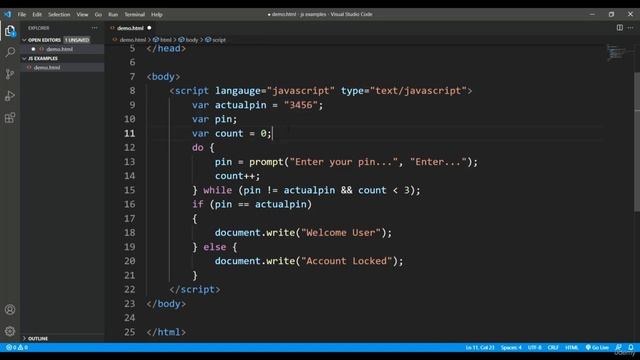Image resolution: width=640 pixels, height=360 pixels.
Task: Open the Search view in activity bar
Action: 10,52
